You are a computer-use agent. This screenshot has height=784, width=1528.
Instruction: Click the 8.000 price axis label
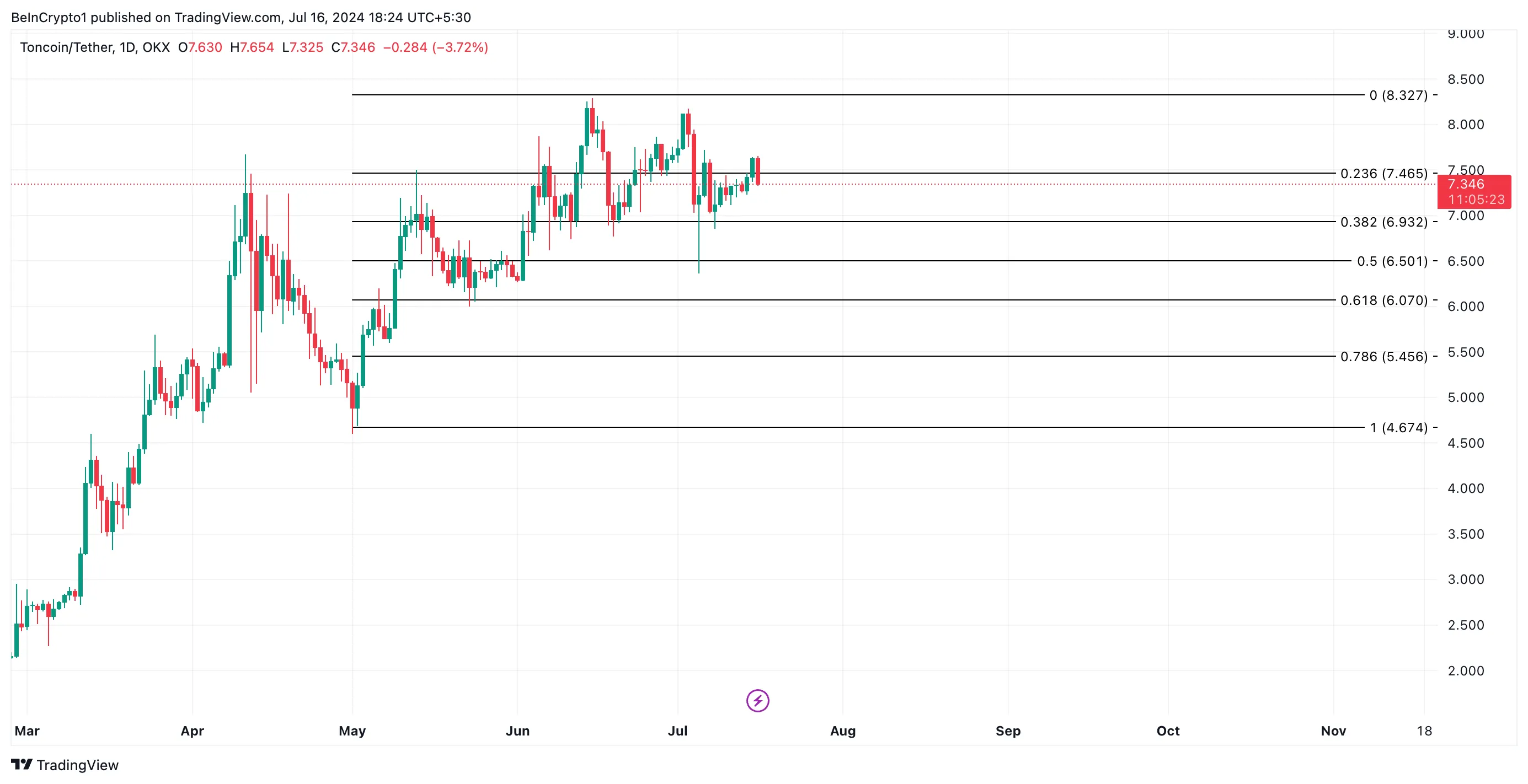[1466, 125]
